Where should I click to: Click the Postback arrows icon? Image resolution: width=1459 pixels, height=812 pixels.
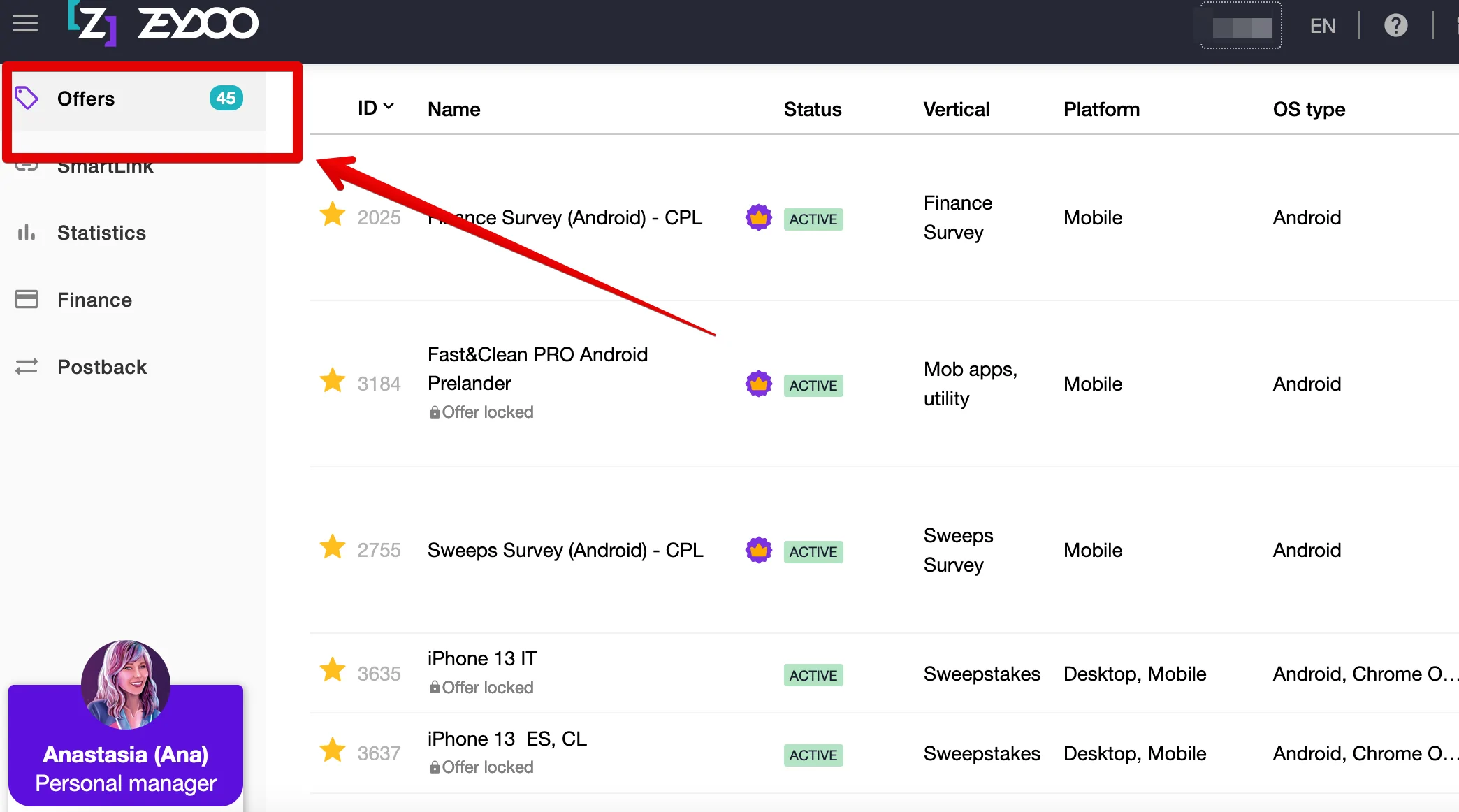pyautogui.click(x=27, y=367)
